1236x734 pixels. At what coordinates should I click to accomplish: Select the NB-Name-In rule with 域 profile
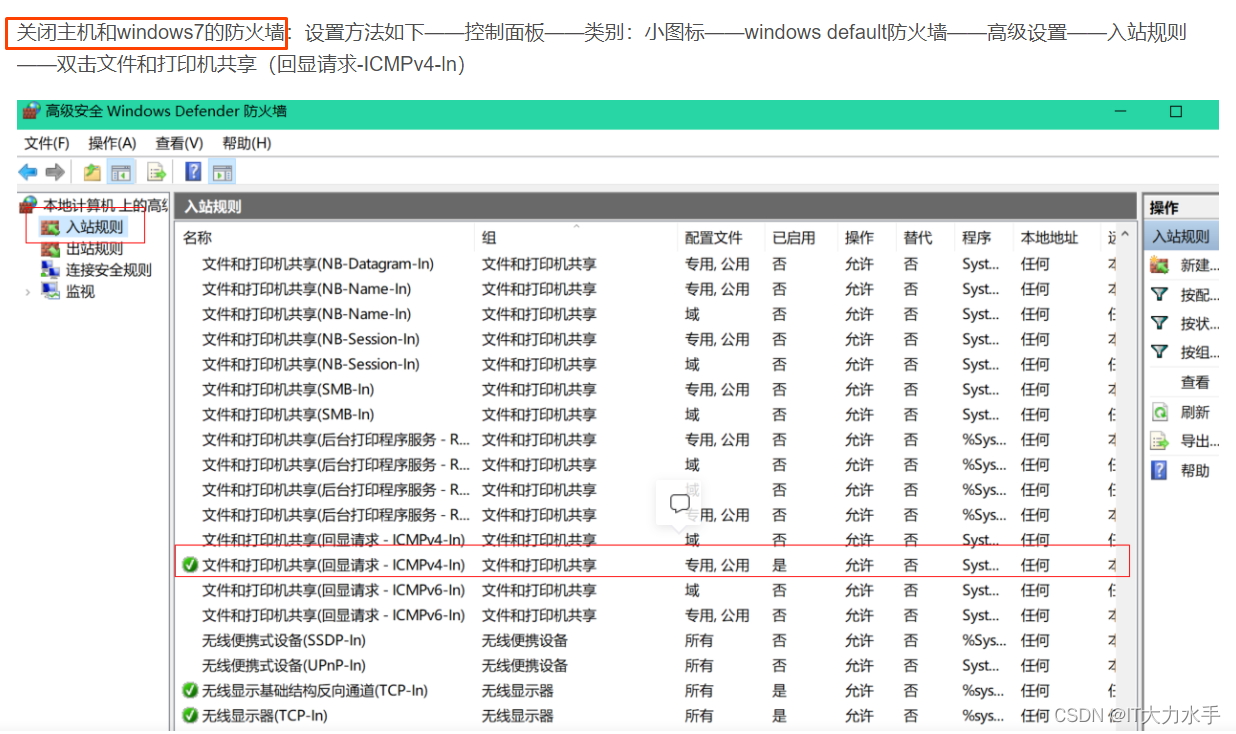click(306, 314)
